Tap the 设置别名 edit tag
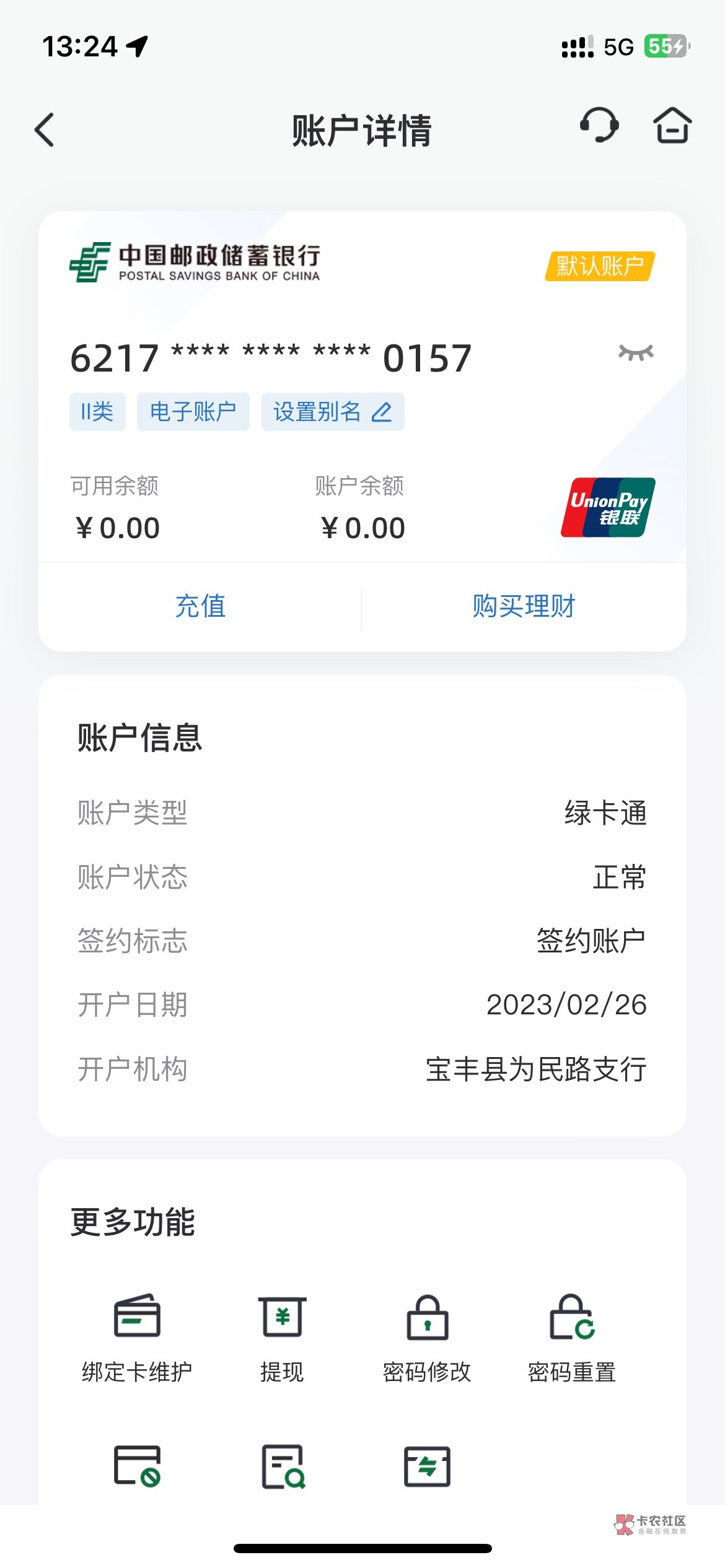The height and width of the screenshot is (1568, 725). [333, 412]
